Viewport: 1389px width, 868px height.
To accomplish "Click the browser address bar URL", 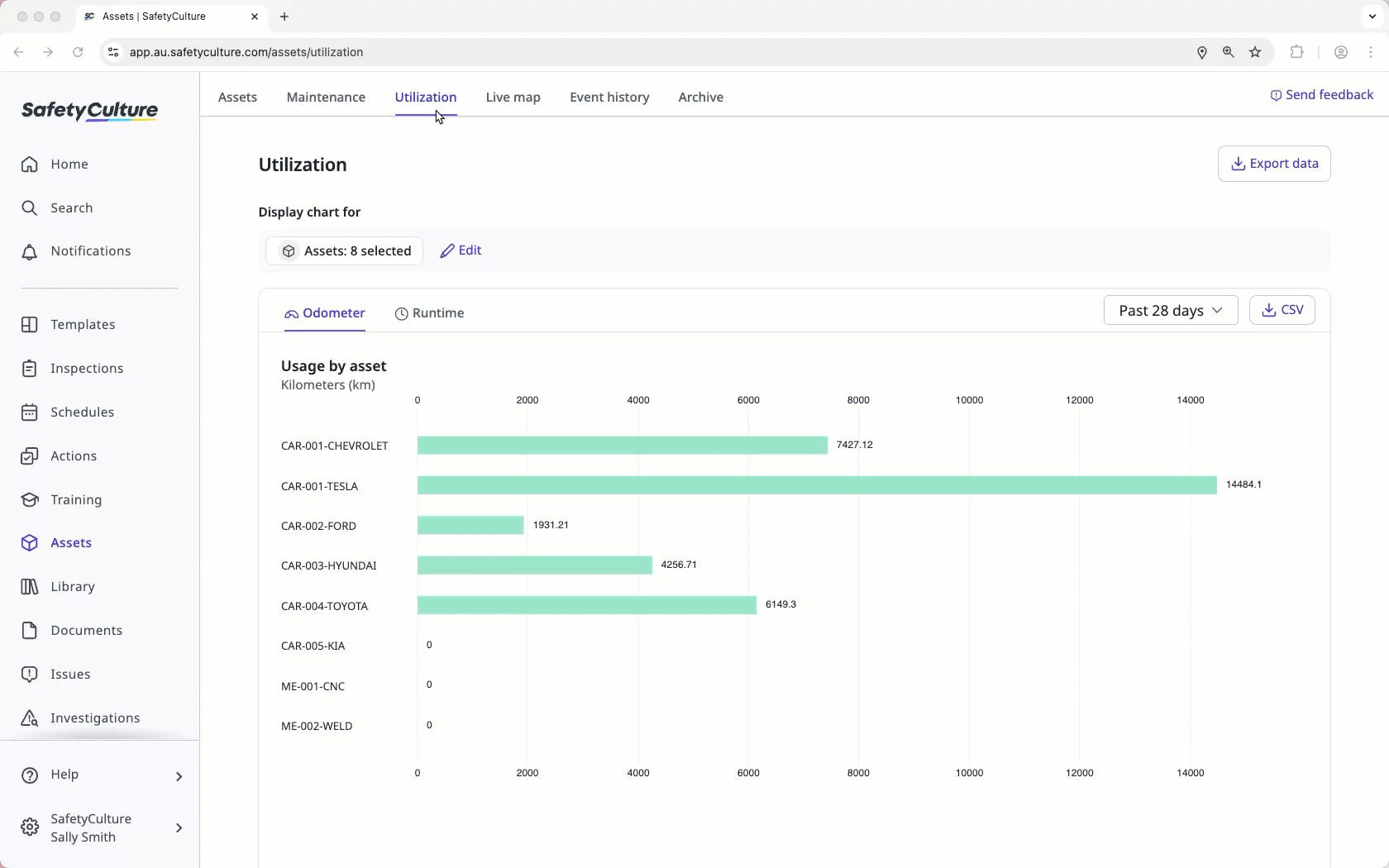I will (246, 52).
